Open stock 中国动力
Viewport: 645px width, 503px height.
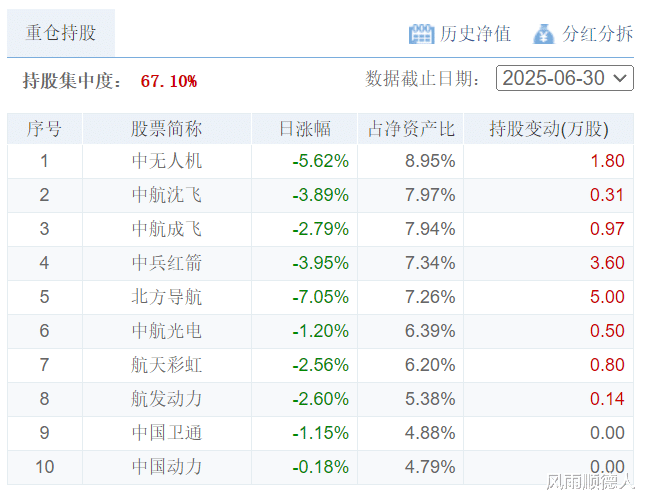(x=167, y=467)
